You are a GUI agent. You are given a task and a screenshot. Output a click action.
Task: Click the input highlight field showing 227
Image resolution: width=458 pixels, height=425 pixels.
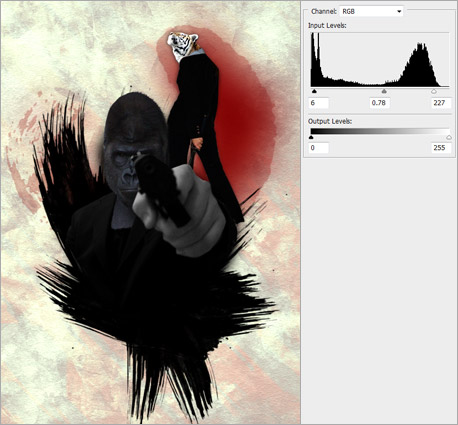click(x=441, y=103)
